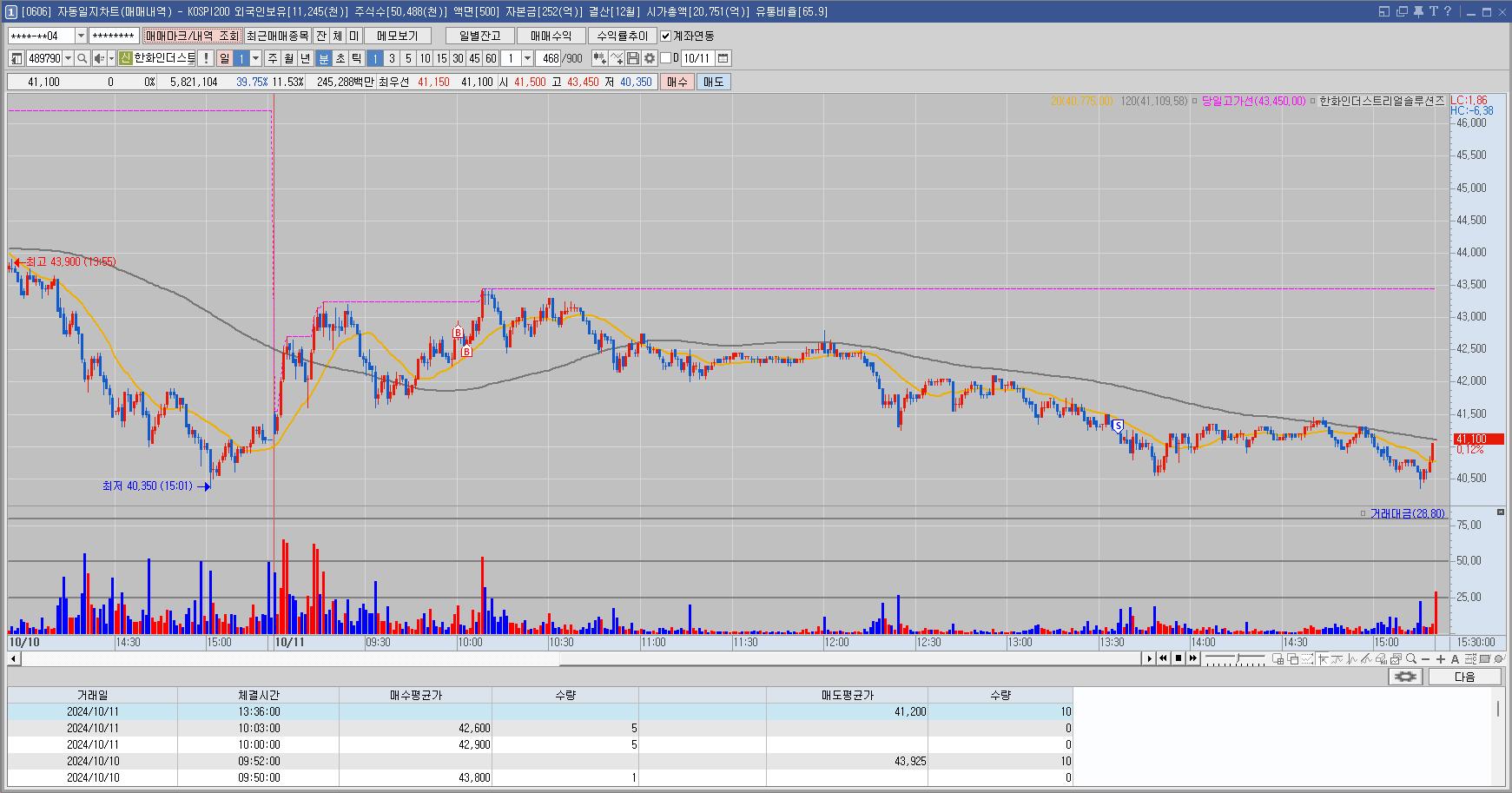Image resolution: width=1512 pixels, height=793 pixels.
Task: Click the magnifier zoom icon under chart
Action: (1411, 658)
